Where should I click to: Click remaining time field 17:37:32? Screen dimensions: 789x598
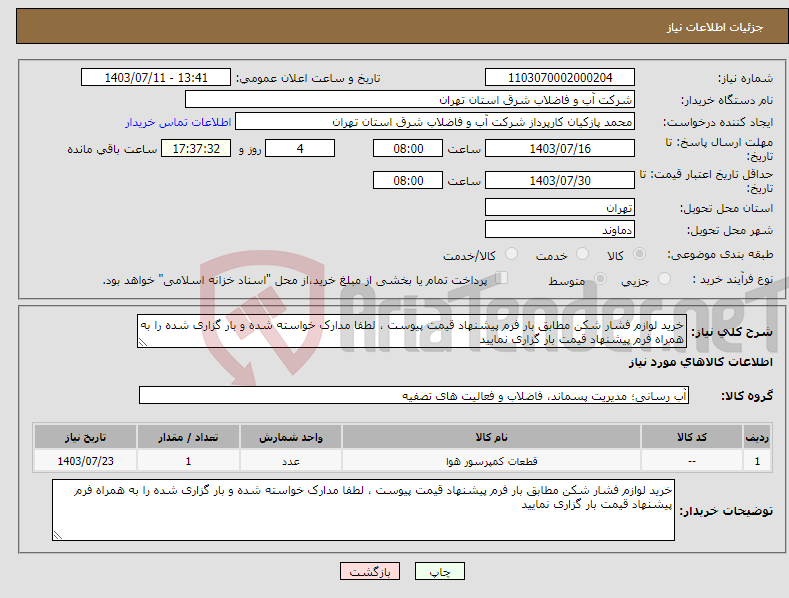(x=196, y=148)
